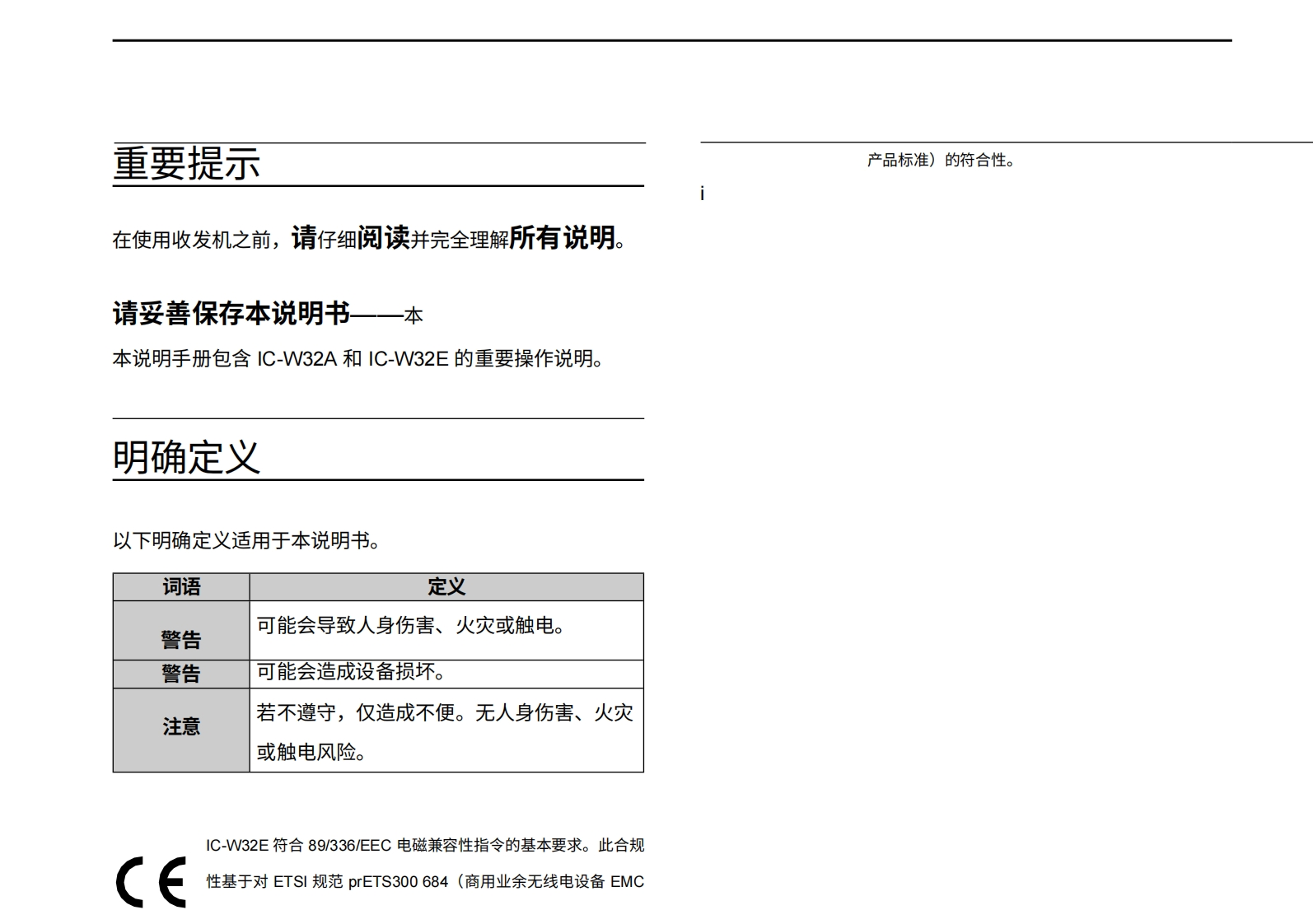The width and height of the screenshot is (1313, 924).
Task: Click the bold text 请妥善保存本说明书
Action: [x=231, y=314]
